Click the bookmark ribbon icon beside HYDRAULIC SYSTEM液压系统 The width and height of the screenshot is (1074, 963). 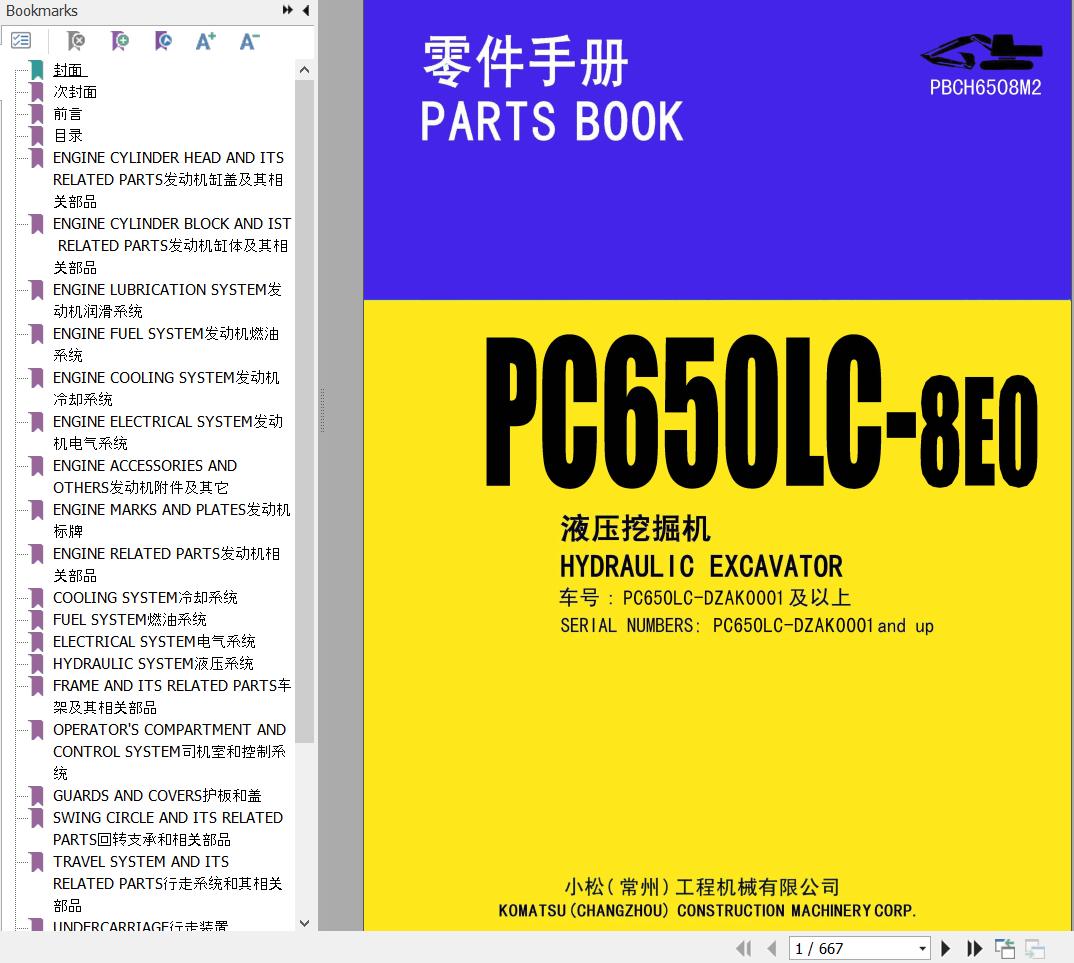tap(36, 663)
